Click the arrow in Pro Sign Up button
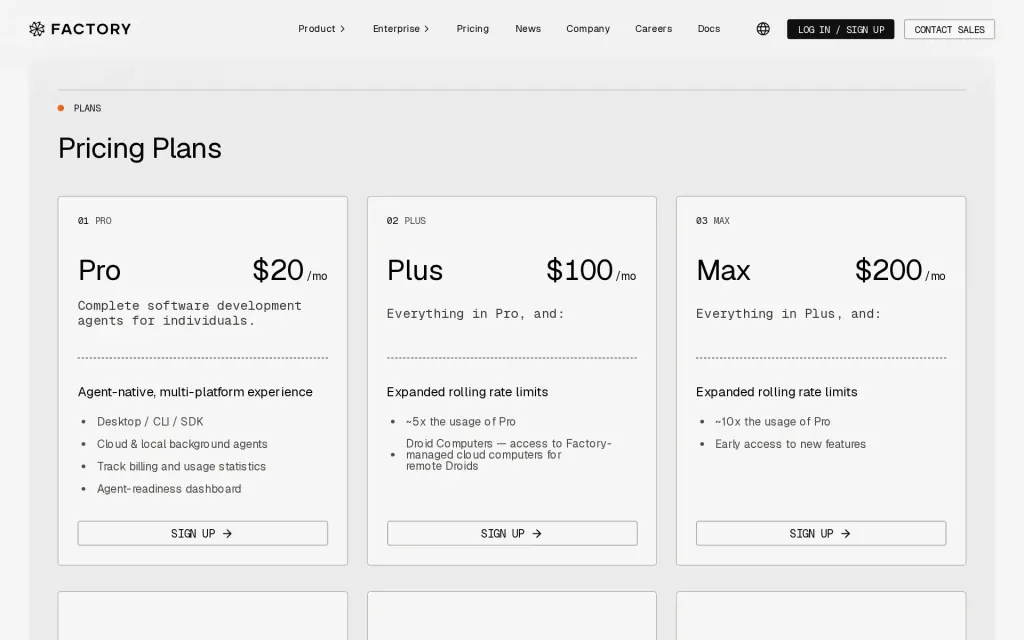This screenshot has height=640, width=1024. 227,534
